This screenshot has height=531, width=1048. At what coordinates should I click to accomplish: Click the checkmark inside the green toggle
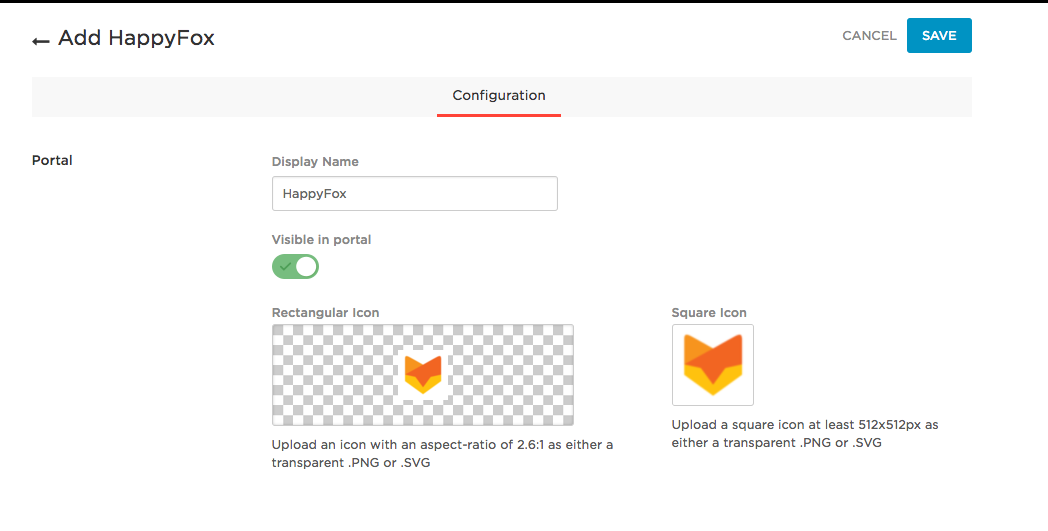286,267
